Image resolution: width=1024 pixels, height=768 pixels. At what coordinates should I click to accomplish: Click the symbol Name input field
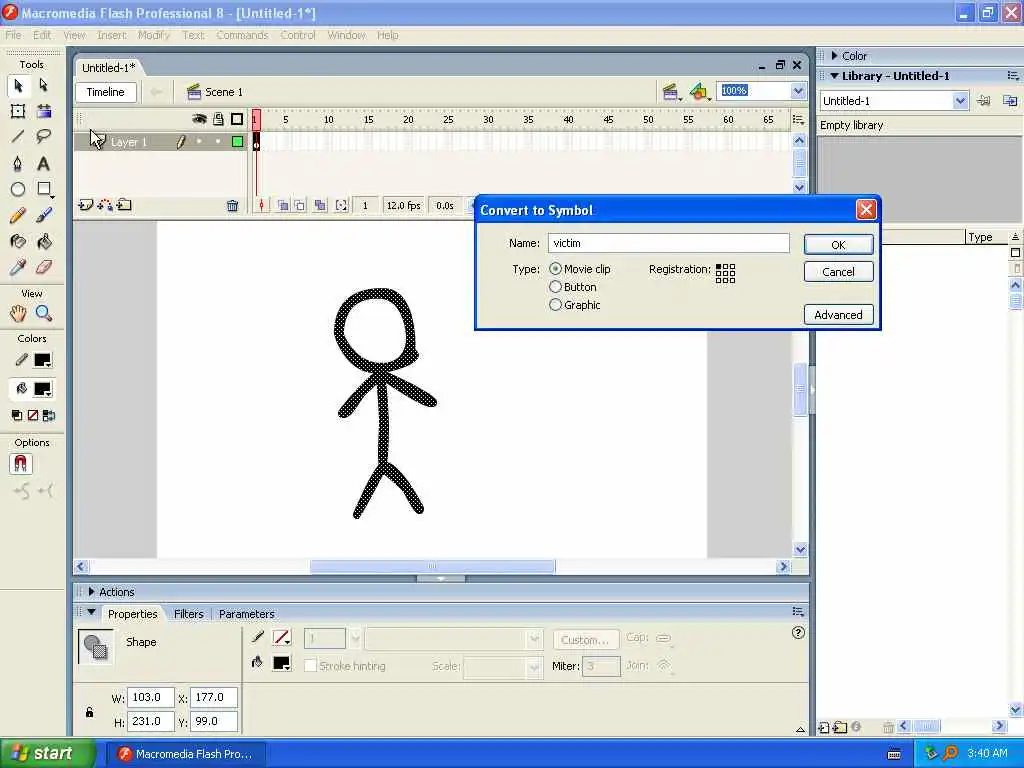click(x=669, y=243)
